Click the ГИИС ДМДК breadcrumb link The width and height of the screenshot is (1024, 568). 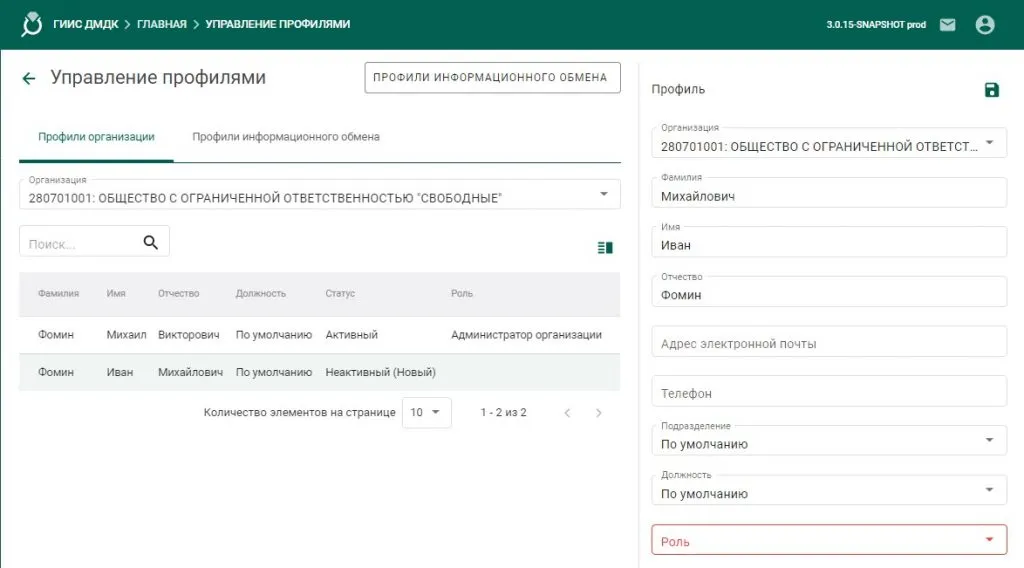[x=86, y=24]
